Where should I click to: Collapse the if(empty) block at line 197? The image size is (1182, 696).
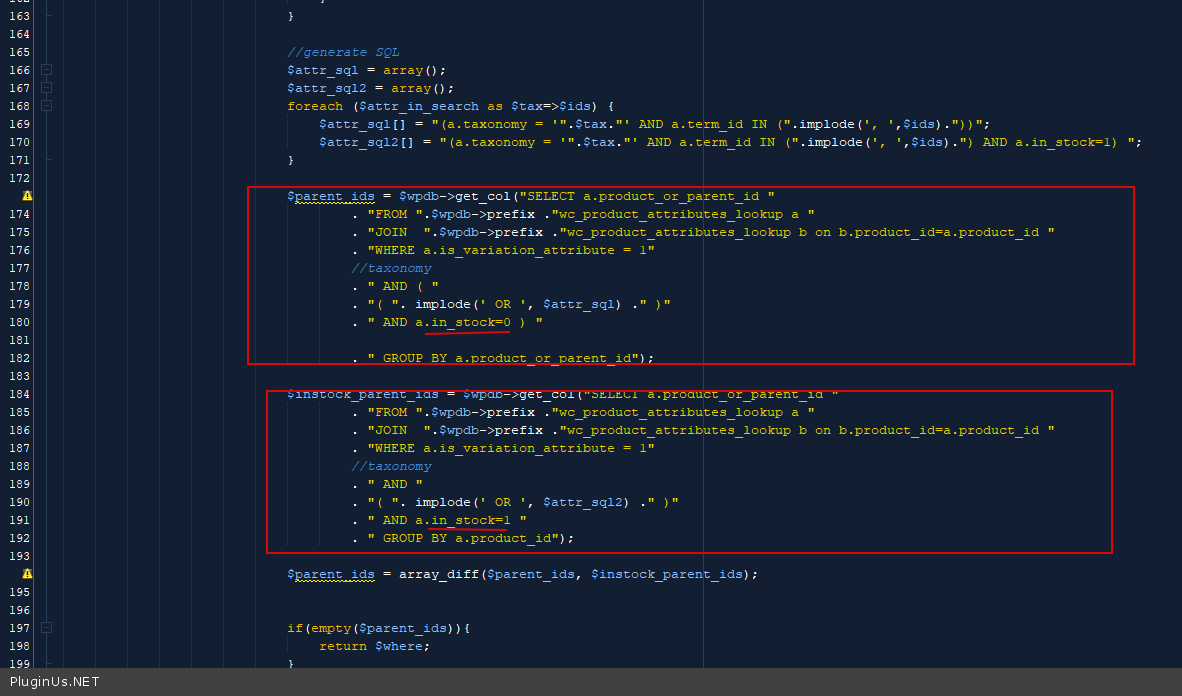tap(46, 628)
